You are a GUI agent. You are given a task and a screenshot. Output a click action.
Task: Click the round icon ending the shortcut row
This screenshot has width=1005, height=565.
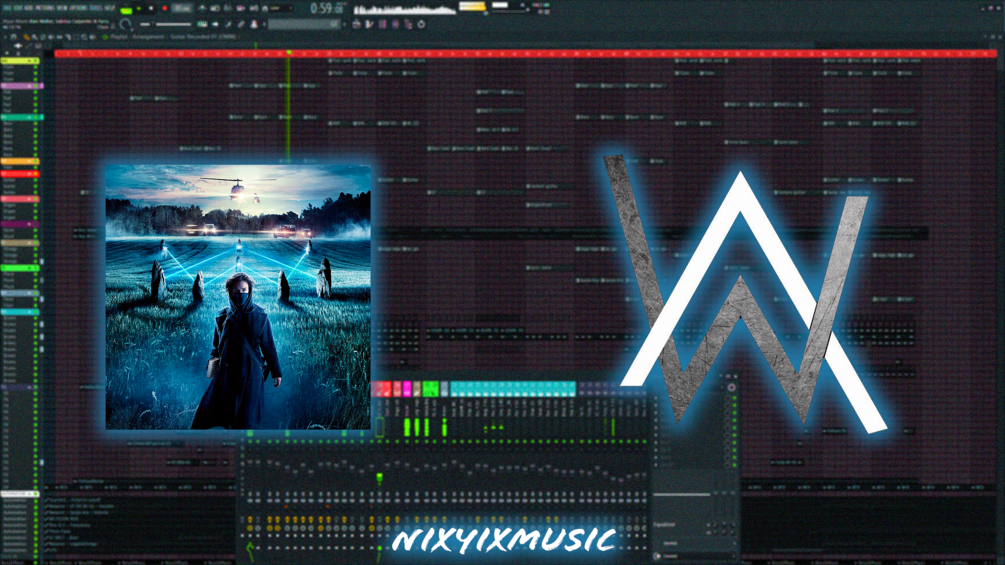coord(421,24)
